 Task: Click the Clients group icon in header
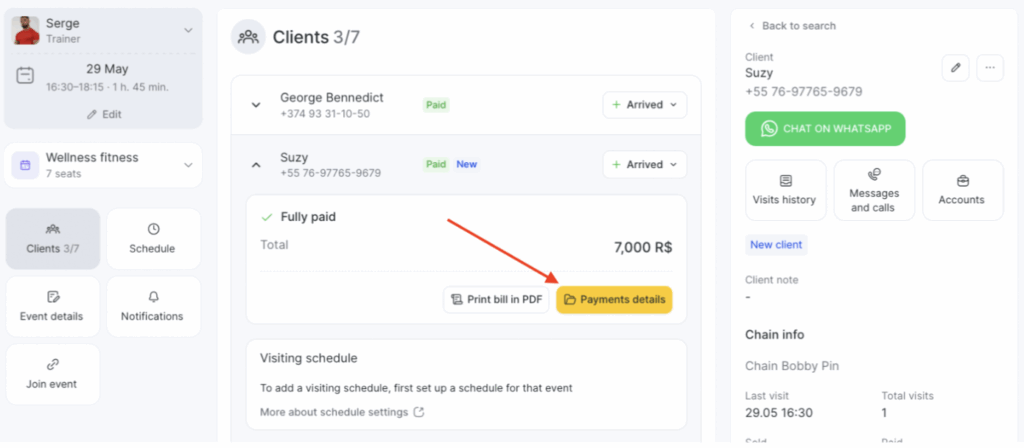248,38
